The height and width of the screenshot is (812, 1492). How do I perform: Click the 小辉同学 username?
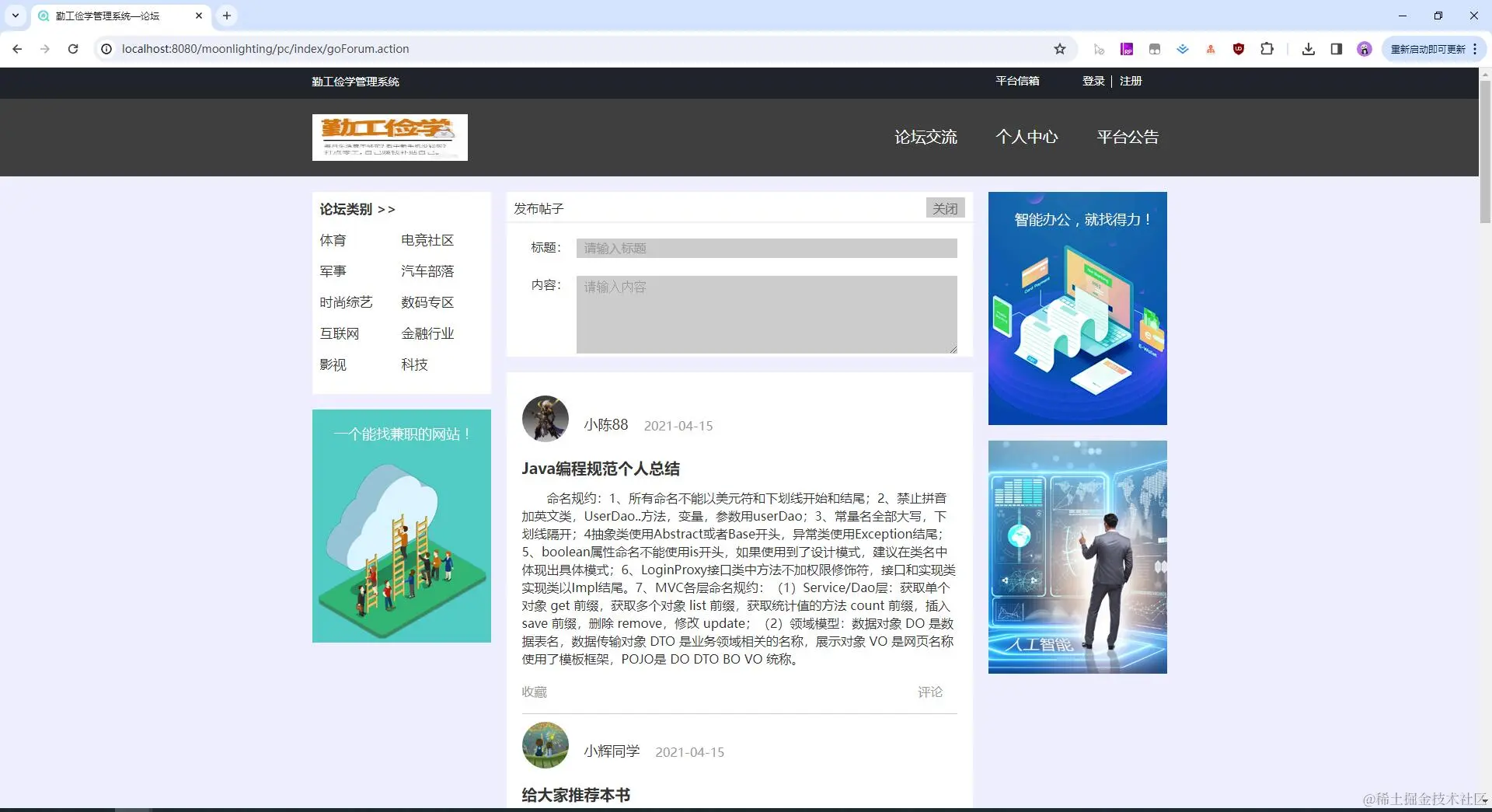pyautogui.click(x=612, y=751)
